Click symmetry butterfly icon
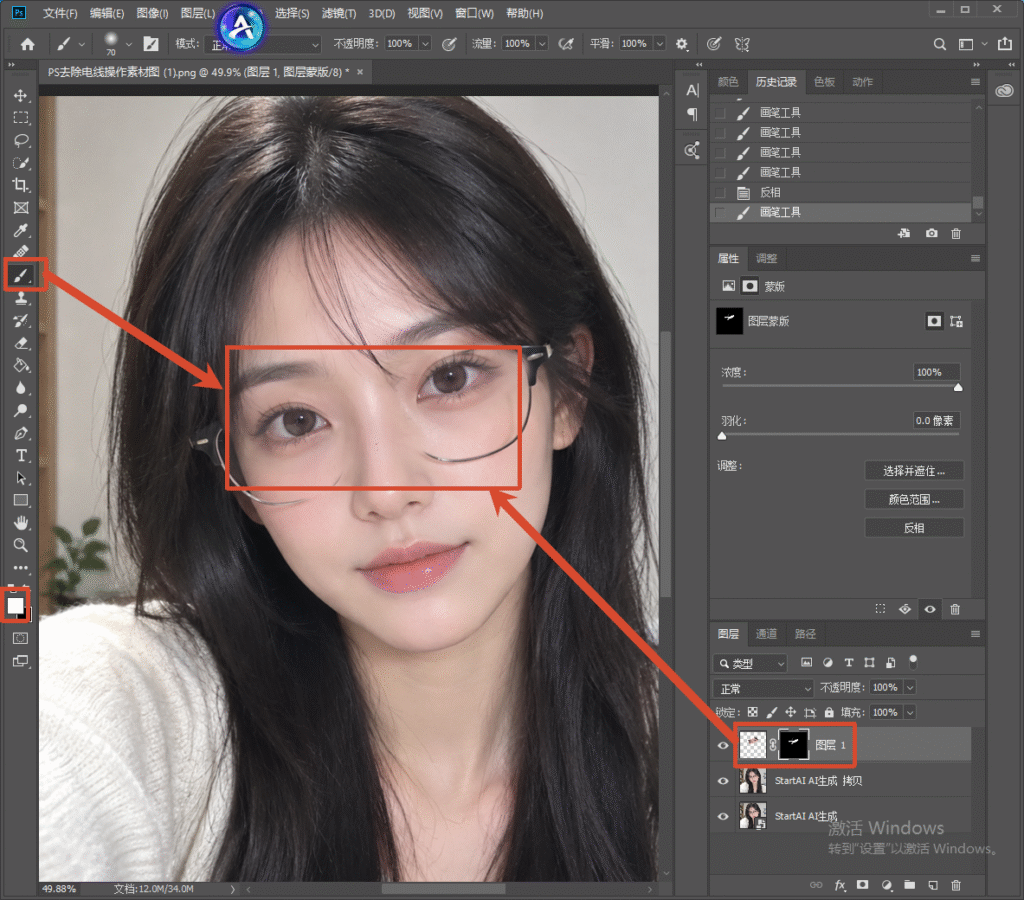The width and height of the screenshot is (1024, 900). point(742,44)
